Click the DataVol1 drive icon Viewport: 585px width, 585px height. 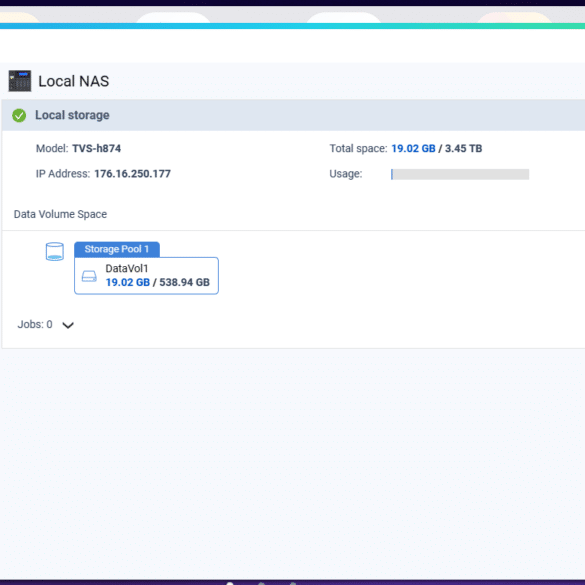89,276
